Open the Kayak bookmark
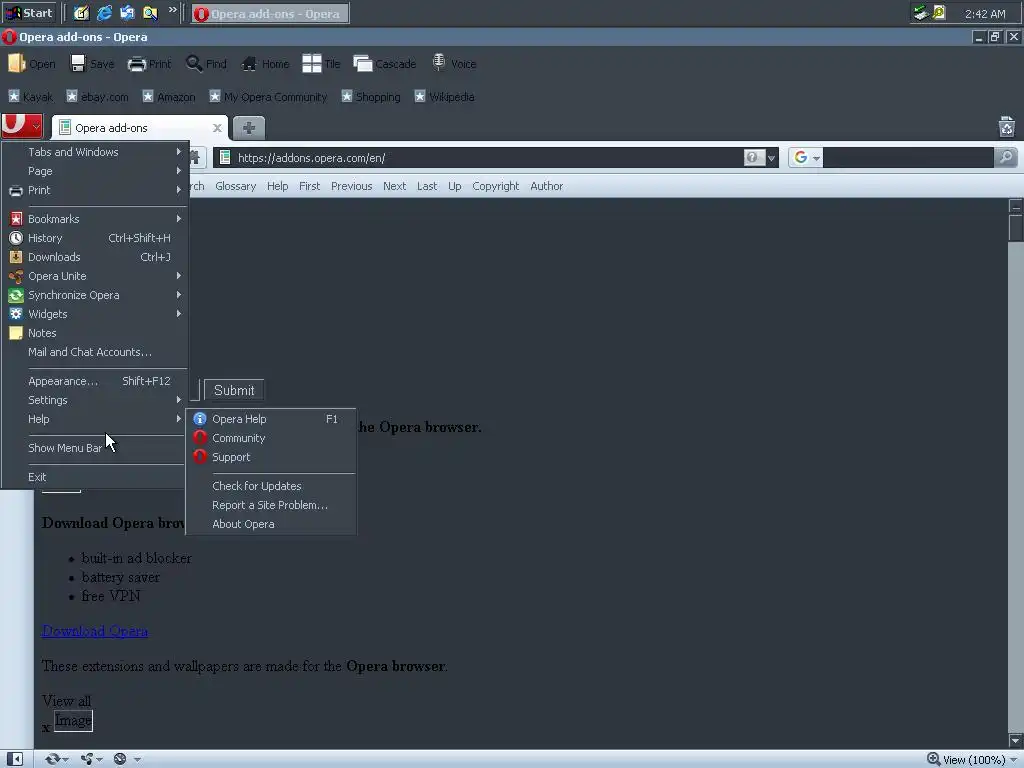The width and height of the screenshot is (1024, 768). [31, 97]
